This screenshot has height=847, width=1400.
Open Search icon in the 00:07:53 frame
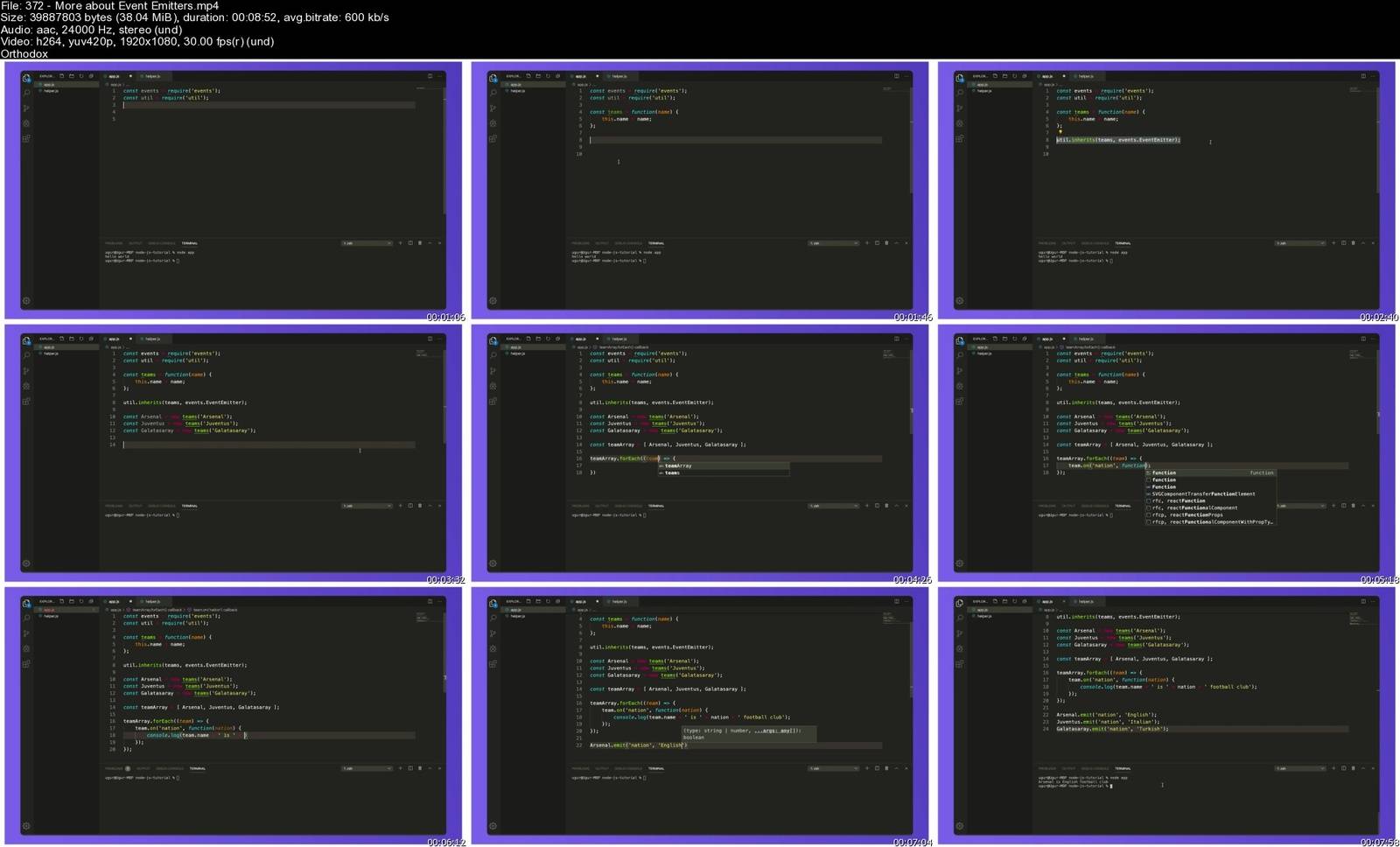(960, 618)
